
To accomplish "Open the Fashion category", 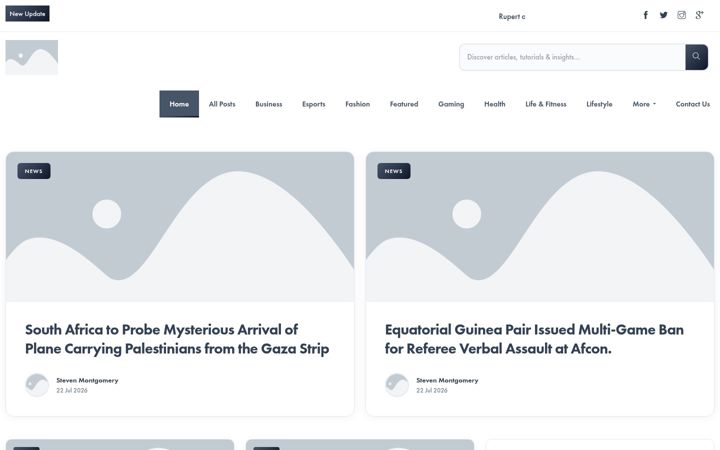I will click(x=358, y=104).
